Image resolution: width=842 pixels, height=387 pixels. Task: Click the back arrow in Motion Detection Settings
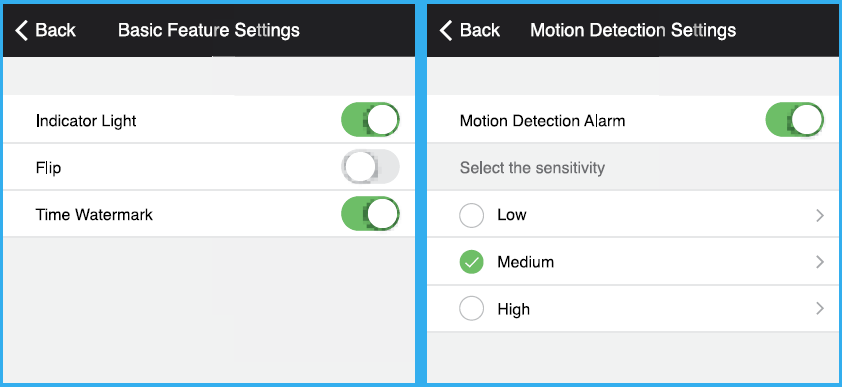click(446, 31)
